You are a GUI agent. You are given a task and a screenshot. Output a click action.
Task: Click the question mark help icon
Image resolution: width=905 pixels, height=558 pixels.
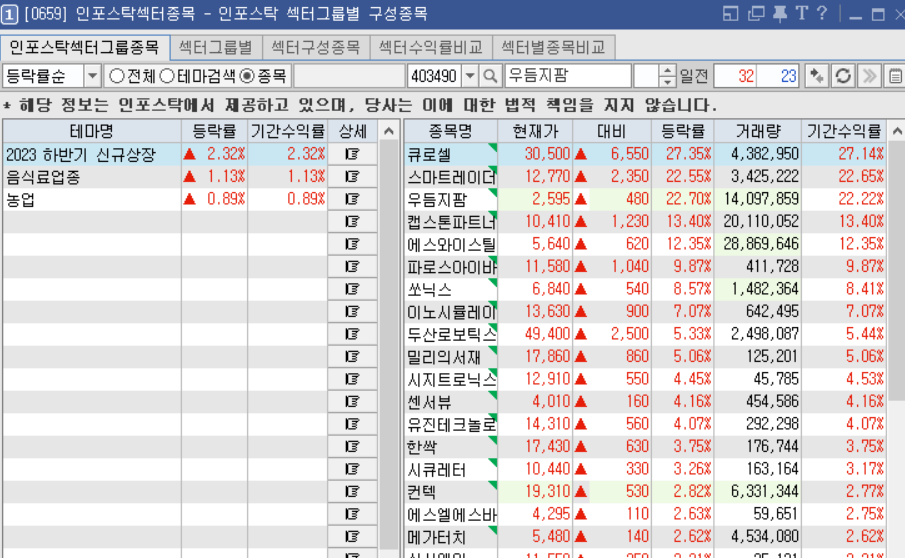tap(822, 13)
